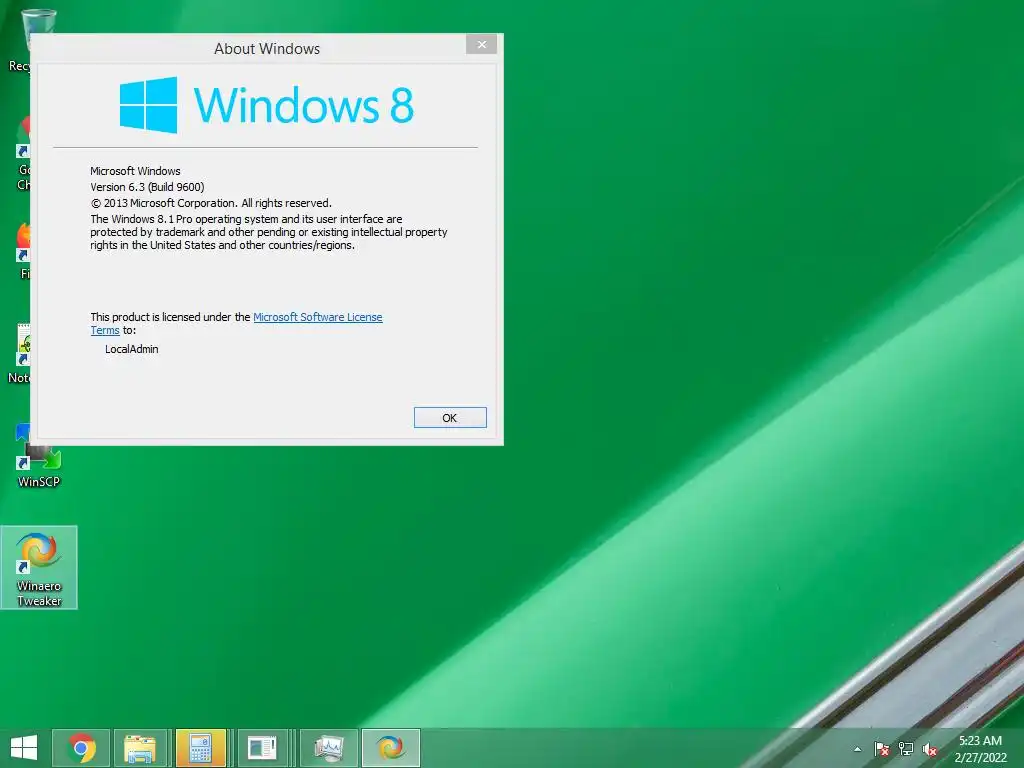This screenshot has height=768, width=1024.
Task: Switch to Winaero Tweaker in the taskbar
Action: (391, 748)
